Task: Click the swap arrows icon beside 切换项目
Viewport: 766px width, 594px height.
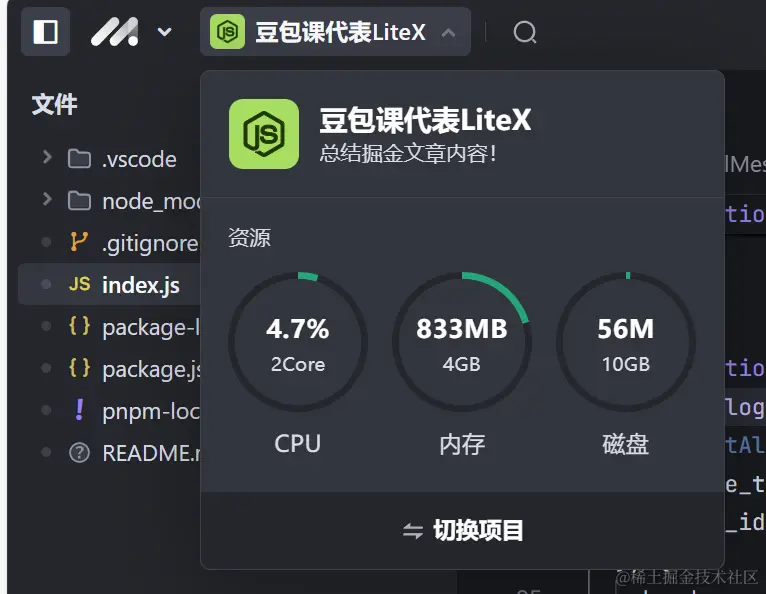Action: pyautogui.click(x=413, y=531)
